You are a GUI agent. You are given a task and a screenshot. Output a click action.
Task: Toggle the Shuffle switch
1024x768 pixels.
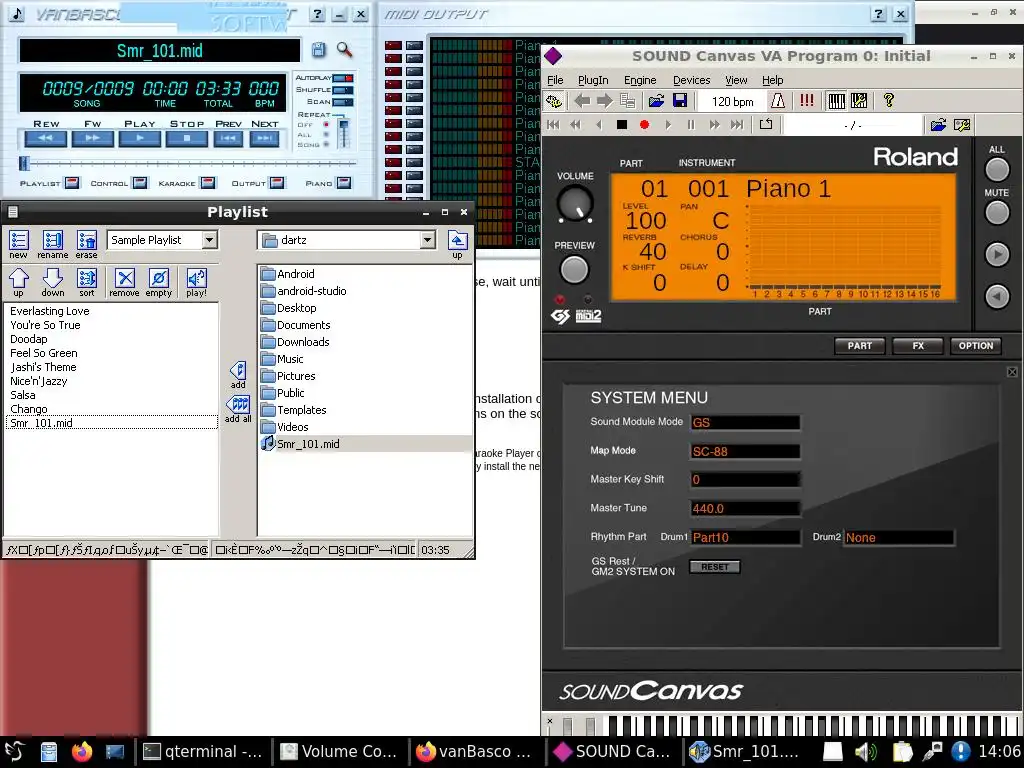click(343, 90)
